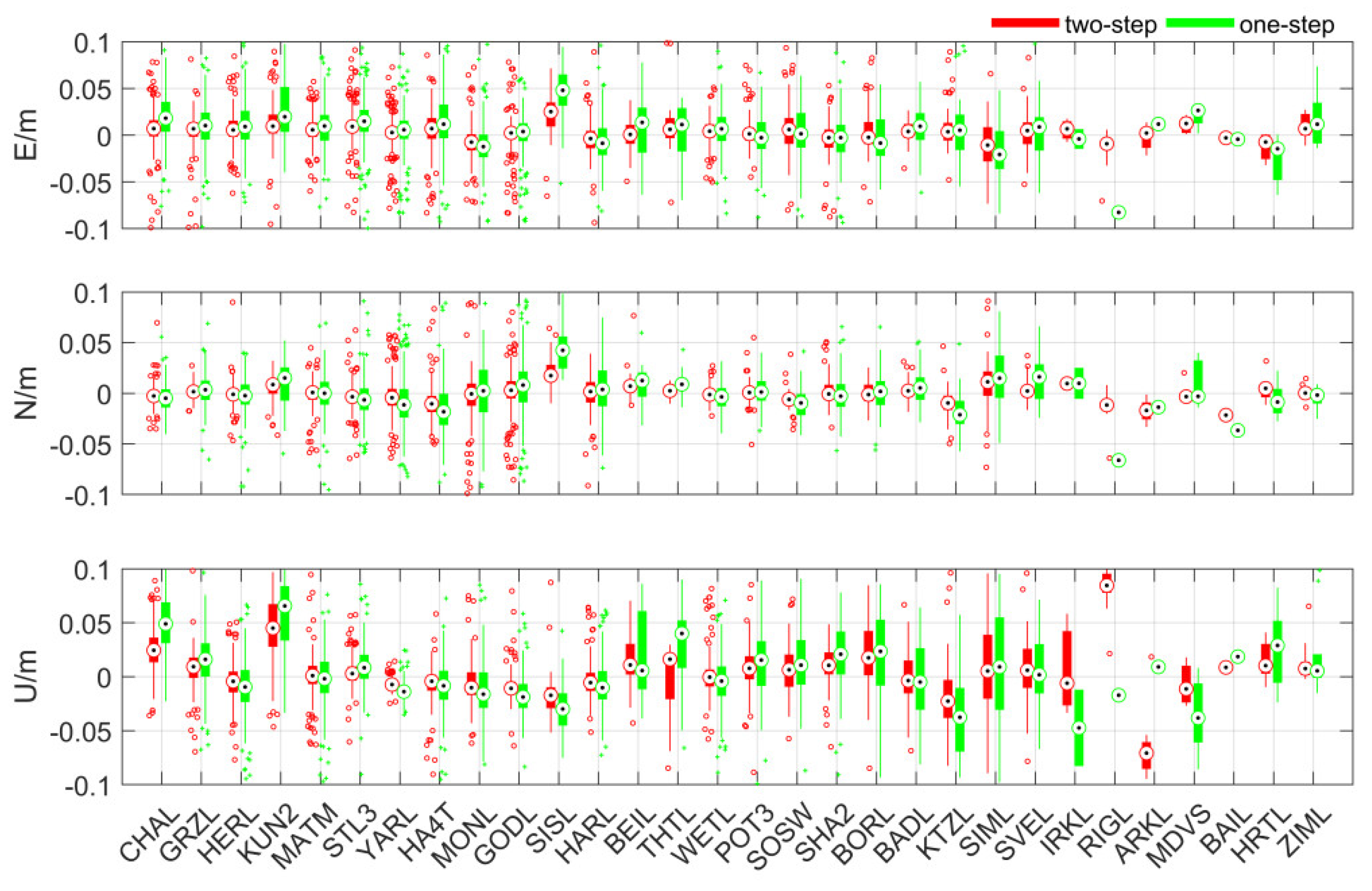Select the green SISL boxplot in the N/m panel

pyautogui.click(x=564, y=351)
